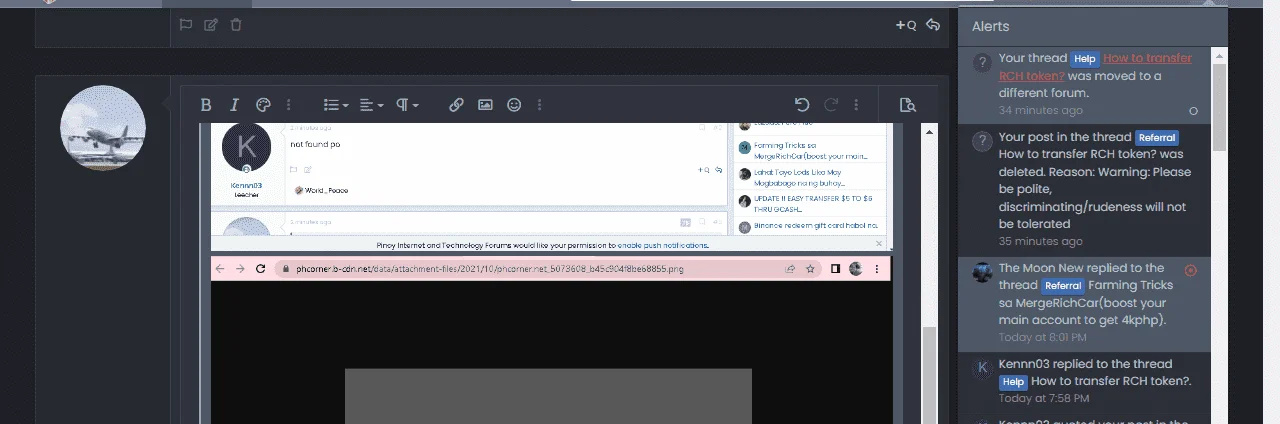This screenshot has width=1280, height=424.
Task: Click the Help label in Kennn03's reply alert
Action: point(1013,382)
